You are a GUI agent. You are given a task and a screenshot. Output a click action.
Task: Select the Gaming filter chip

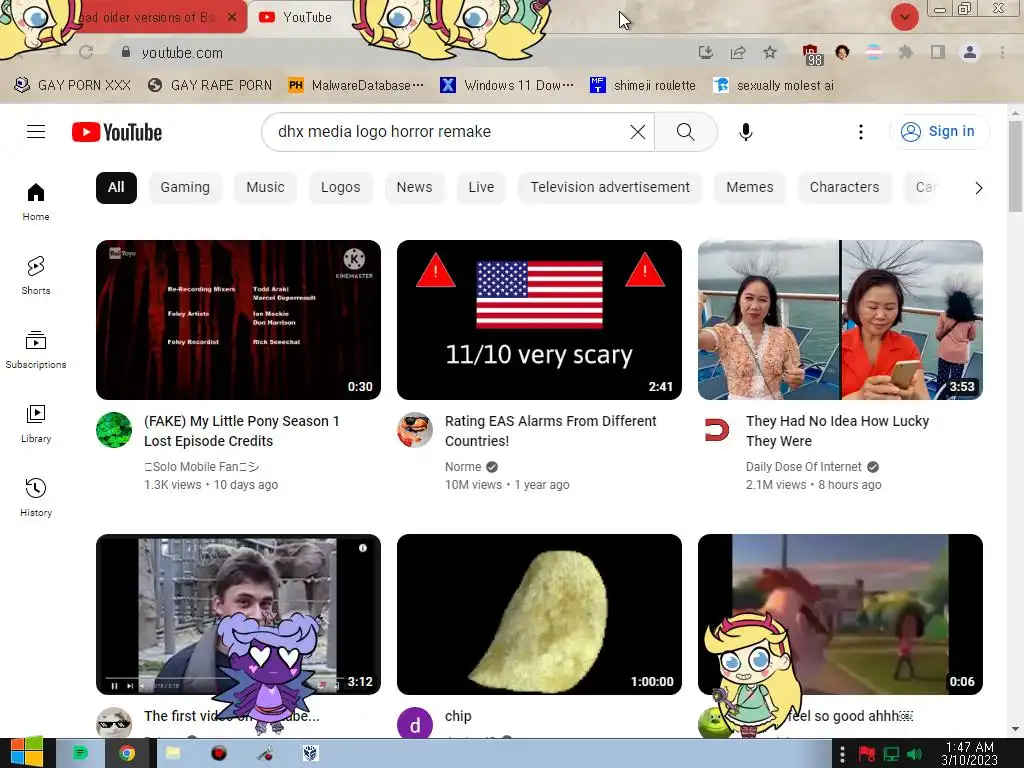tap(185, 187)
